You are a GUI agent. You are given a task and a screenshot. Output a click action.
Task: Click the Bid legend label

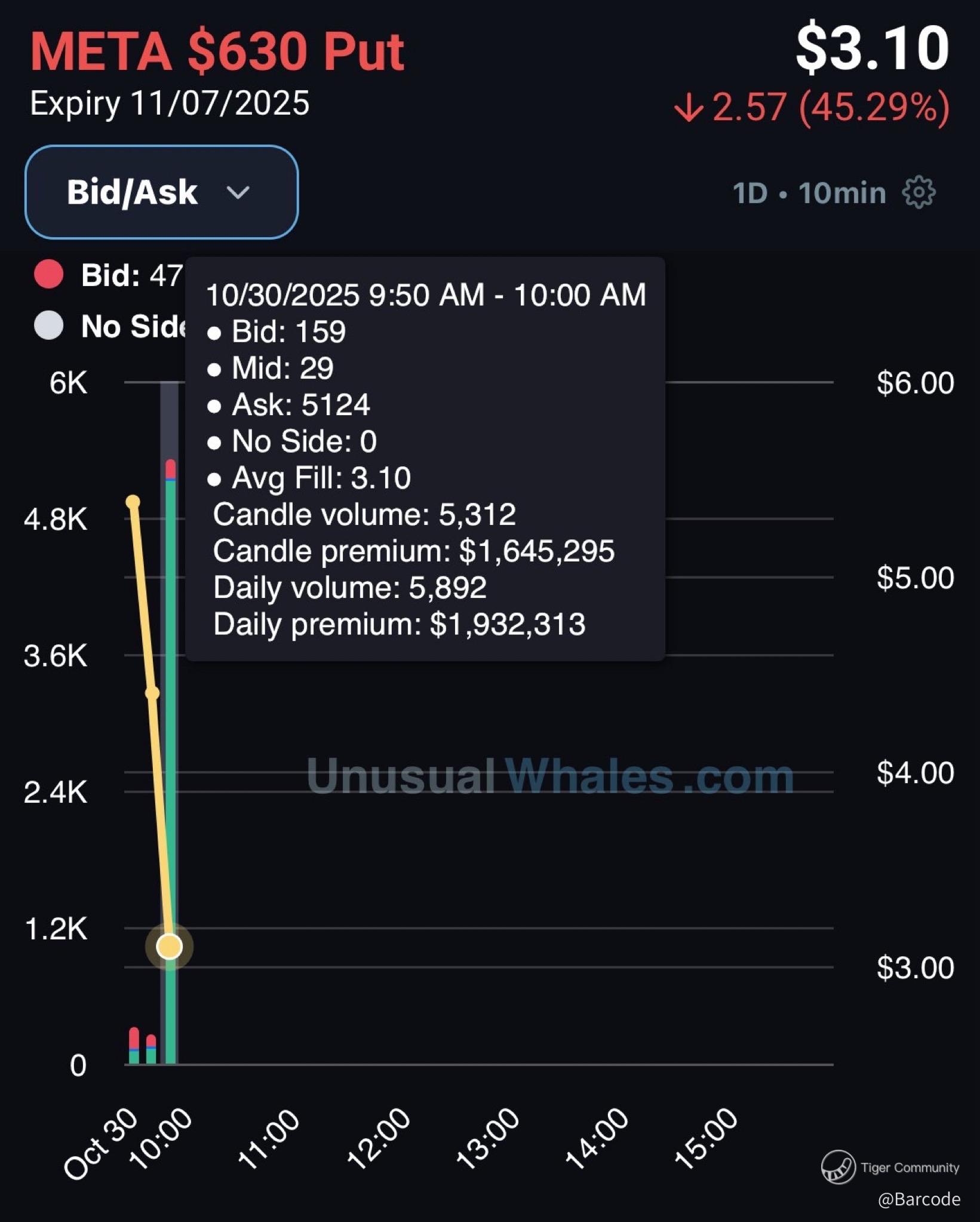(110, 275)
